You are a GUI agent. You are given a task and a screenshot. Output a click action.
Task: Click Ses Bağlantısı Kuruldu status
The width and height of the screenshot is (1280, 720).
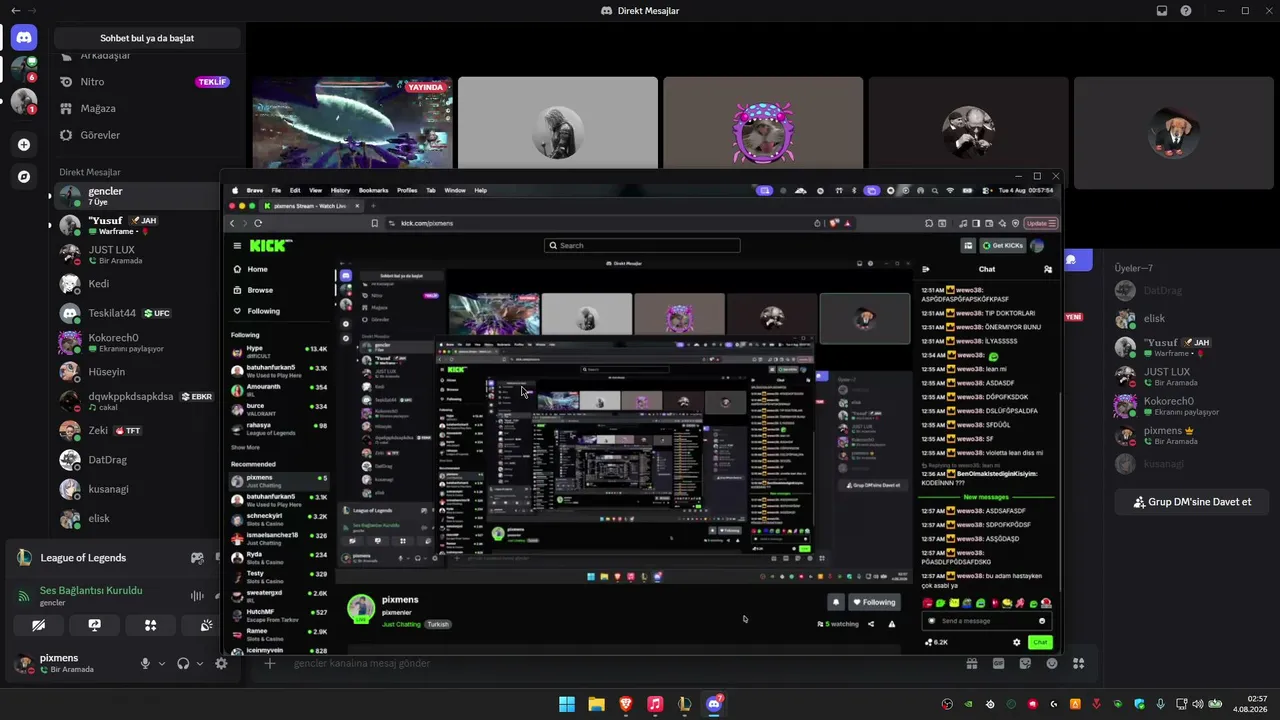[91, 590]
